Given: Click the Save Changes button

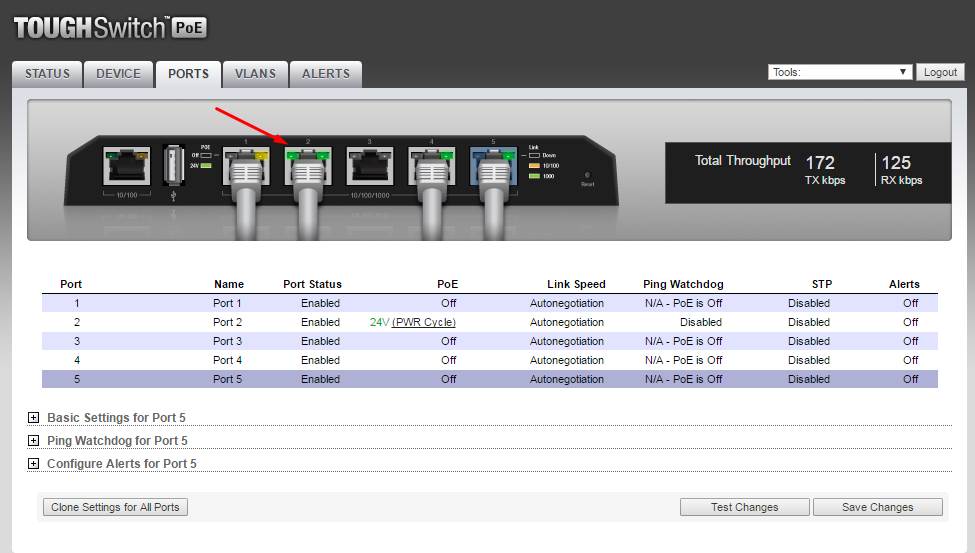Looking at the screenshot, I should pyautogui.click(x=877, y=507).
